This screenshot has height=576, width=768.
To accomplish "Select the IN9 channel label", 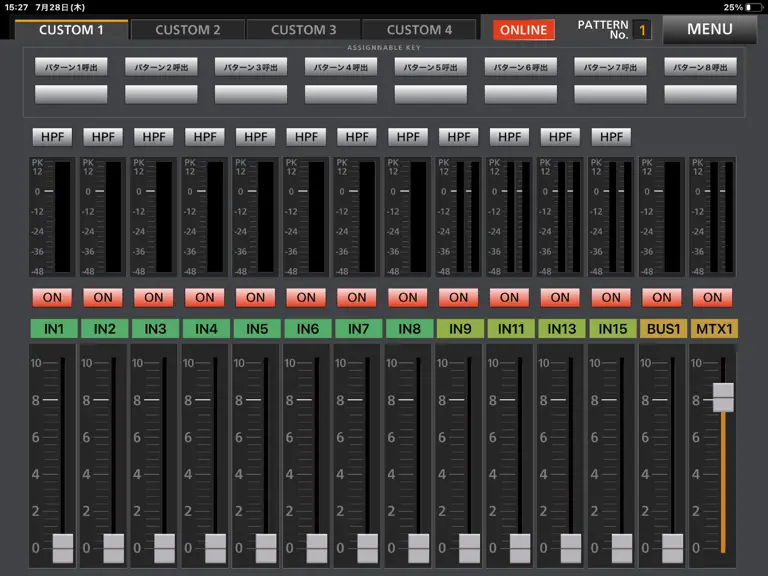I will pos(460,329).
